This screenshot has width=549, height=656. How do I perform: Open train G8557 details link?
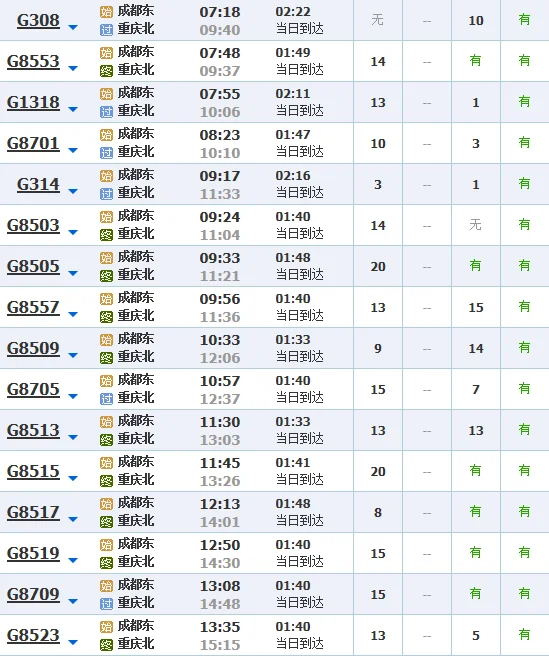click(x=33, y=307)
